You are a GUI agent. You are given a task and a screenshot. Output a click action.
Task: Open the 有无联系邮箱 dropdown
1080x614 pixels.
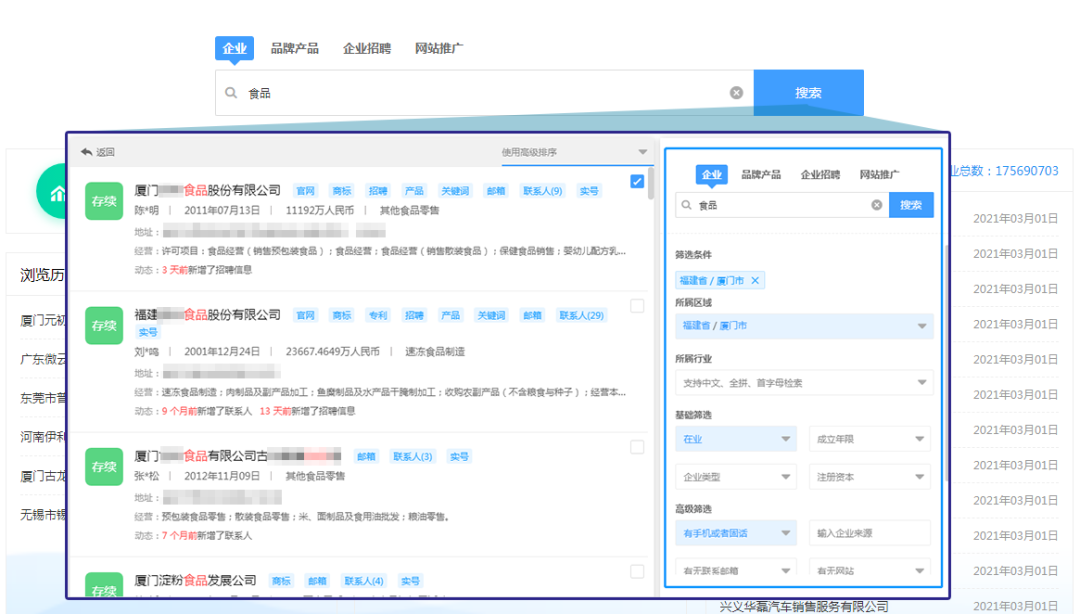[x=736, y=569]
